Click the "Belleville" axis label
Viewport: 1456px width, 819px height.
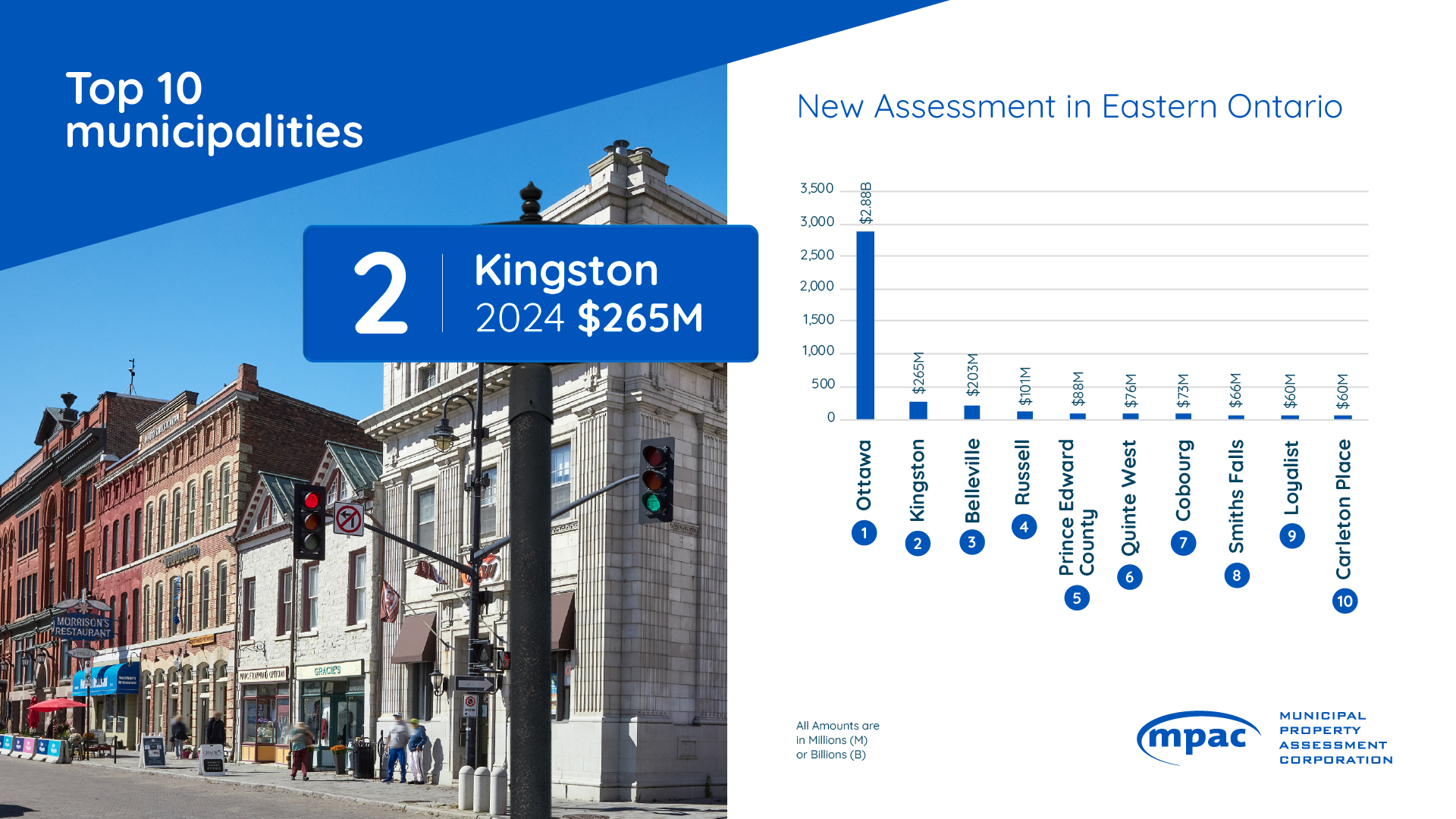click(x=972, y=481)
